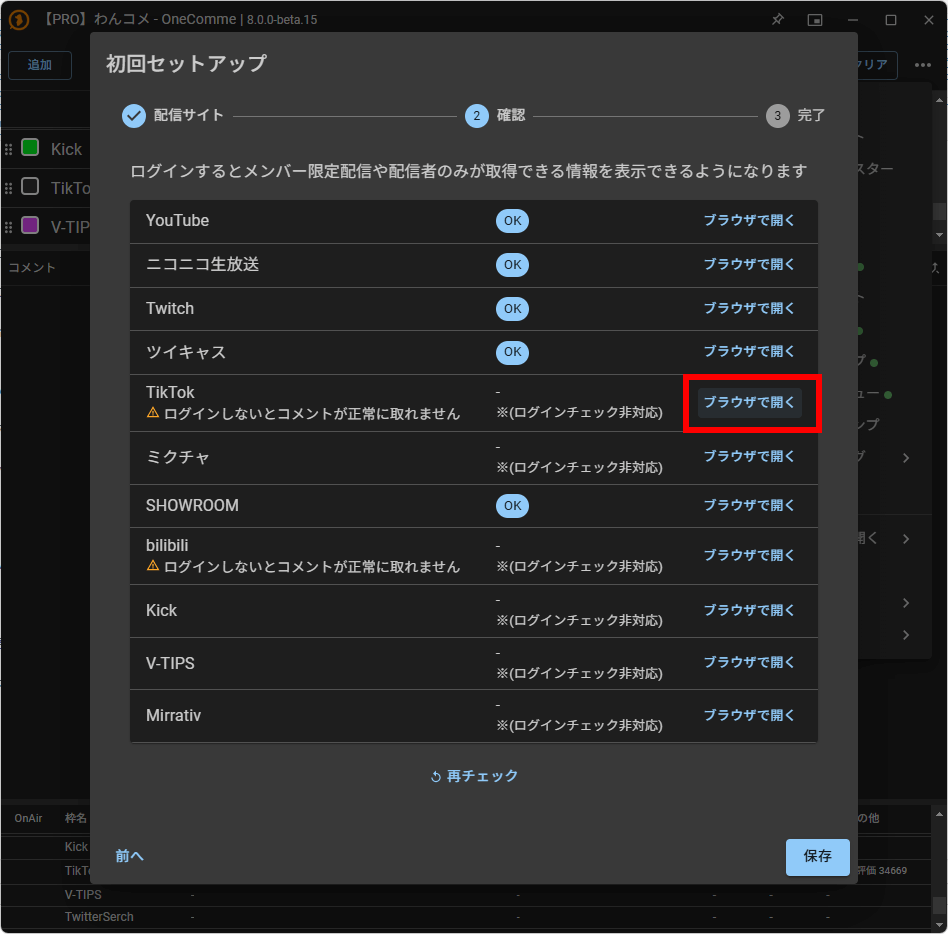Click the コメント label in the background window
This screenshot has height=934, width=948.
[x=32, y=268]
